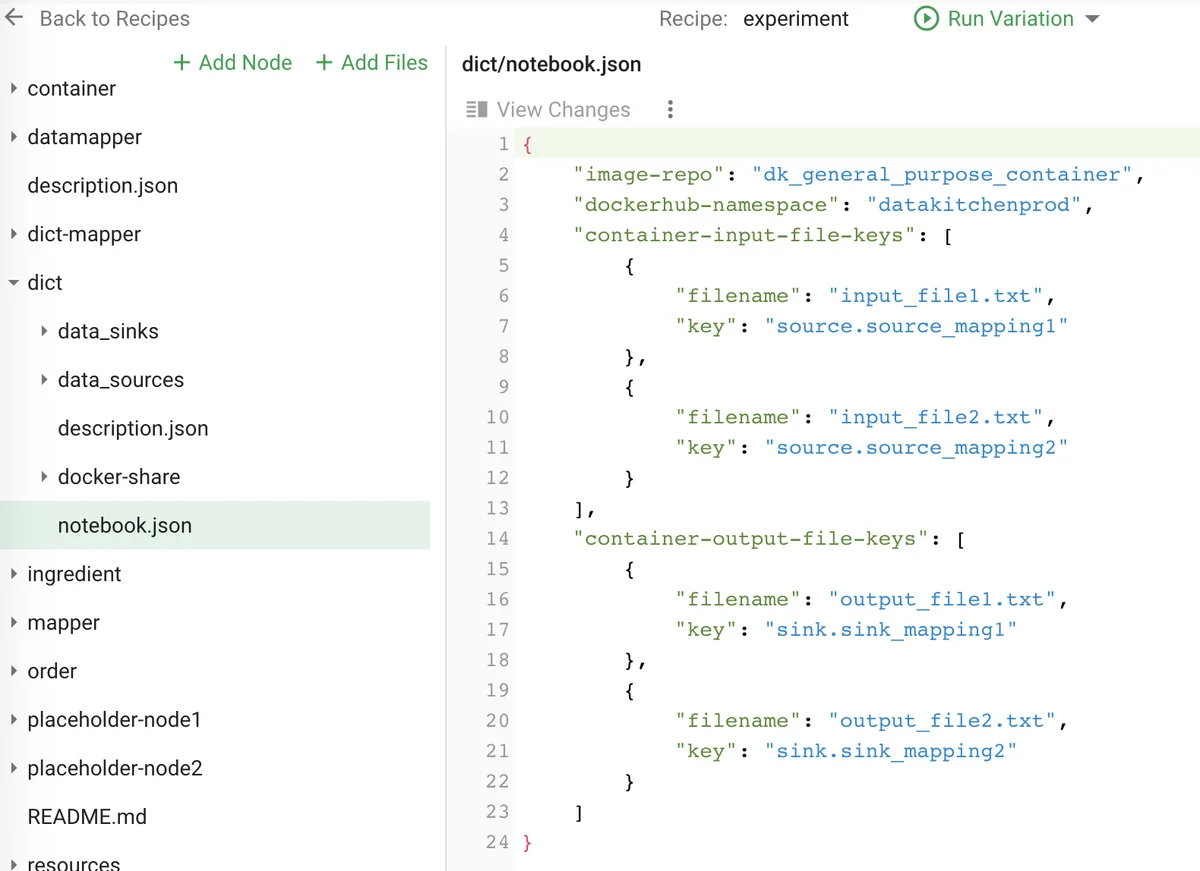The image size is (1200, 871).
Task: Expand the data_sinks folder
Action: point(44,331)
